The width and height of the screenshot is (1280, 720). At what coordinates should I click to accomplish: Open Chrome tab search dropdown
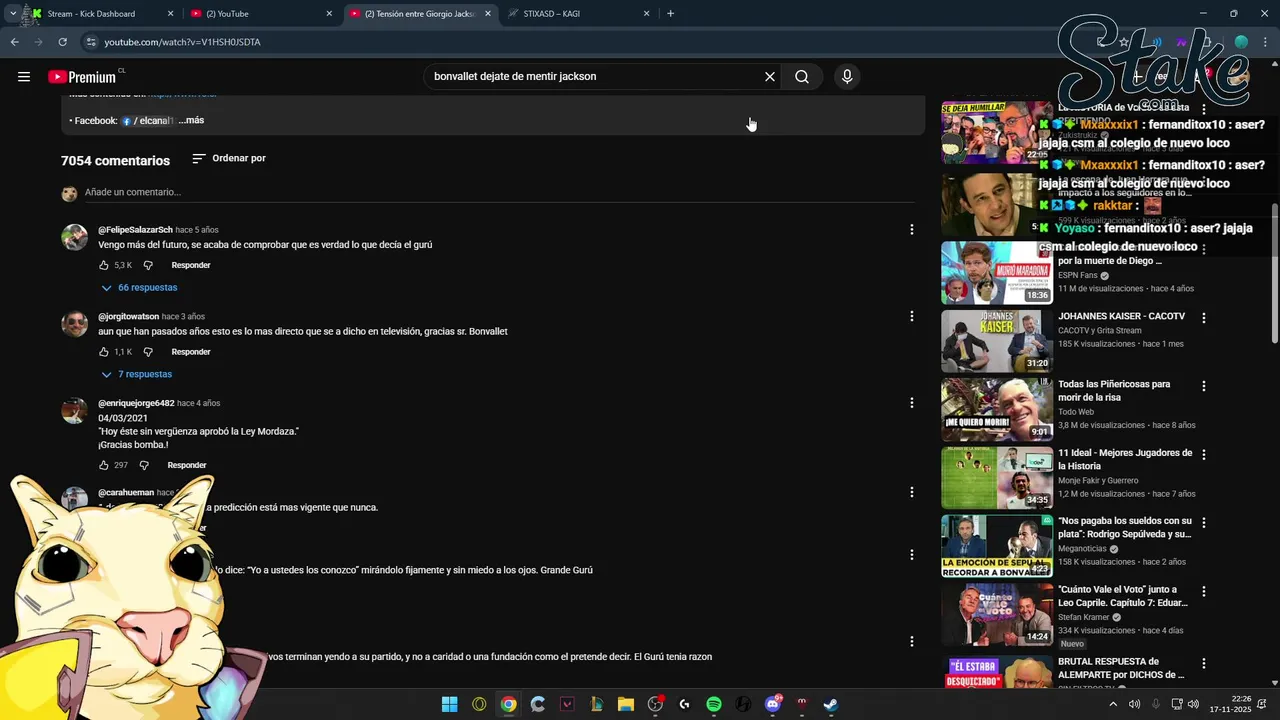coord(12,14)
